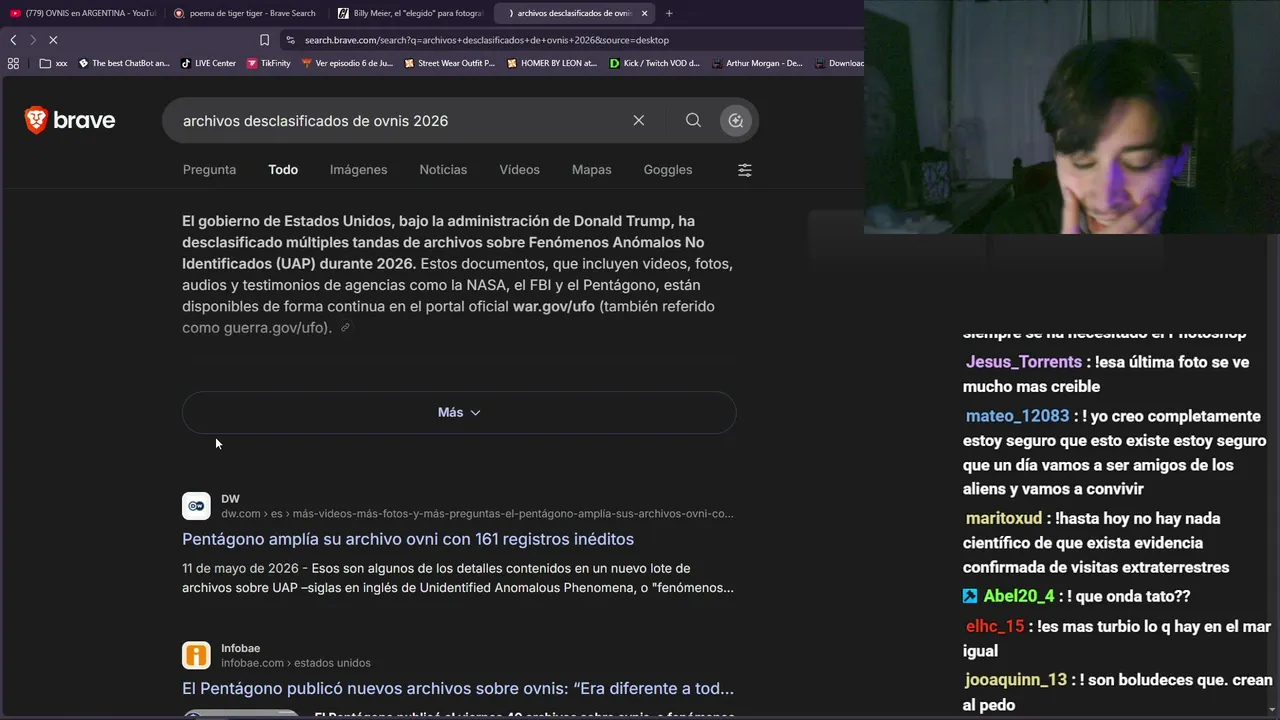
Task: Select the Todo search tab
Action: click(x=283, y=170)
